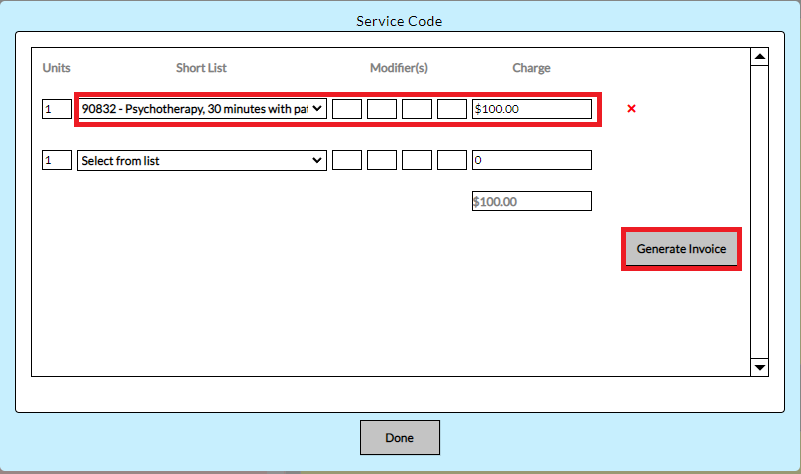This screenshot has width=801, height=474.
Task: Focus the Units field in second row
Action: pos(57,160)
